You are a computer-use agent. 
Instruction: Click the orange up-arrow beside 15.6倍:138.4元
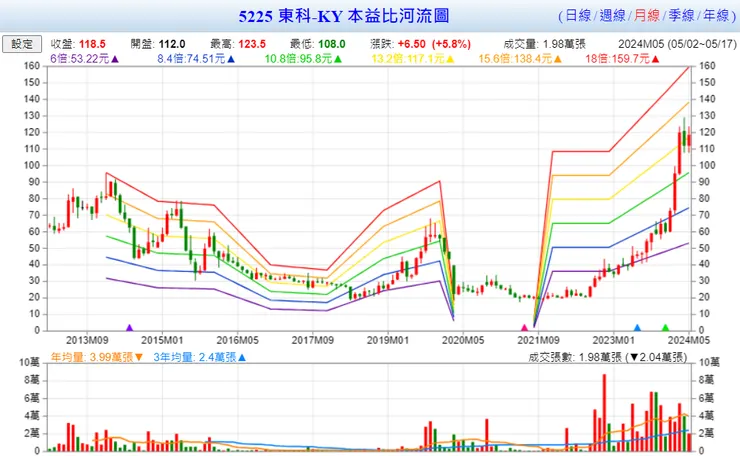click(558, 59)
